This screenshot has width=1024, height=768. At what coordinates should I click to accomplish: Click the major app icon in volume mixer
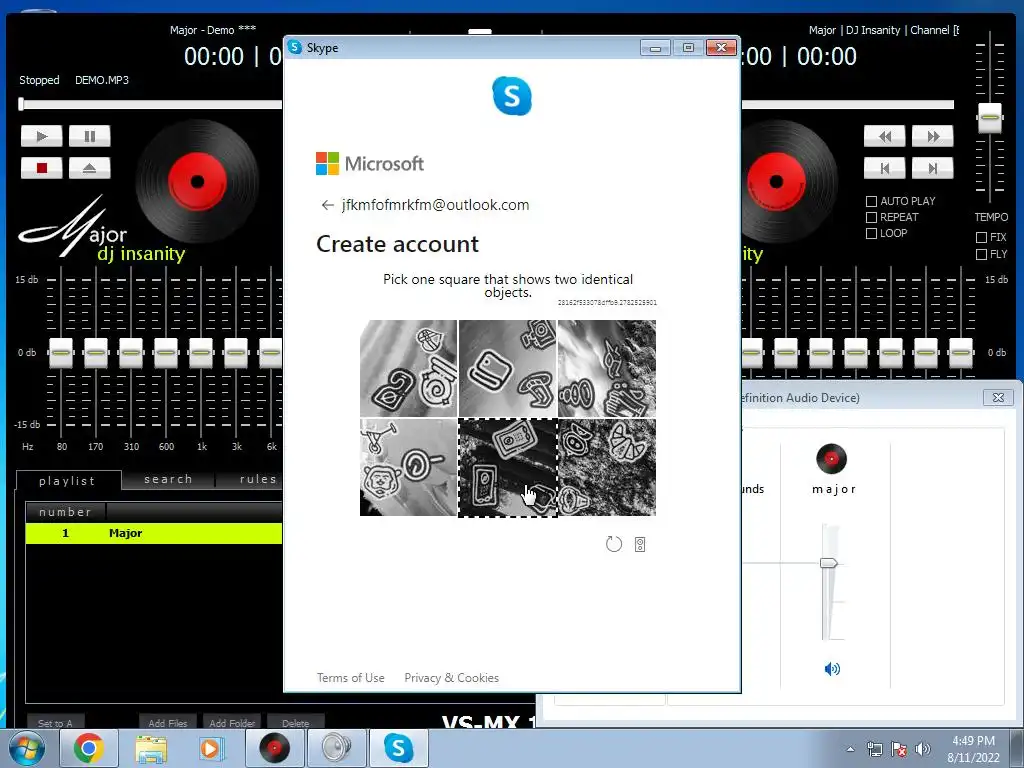point(831,458)
